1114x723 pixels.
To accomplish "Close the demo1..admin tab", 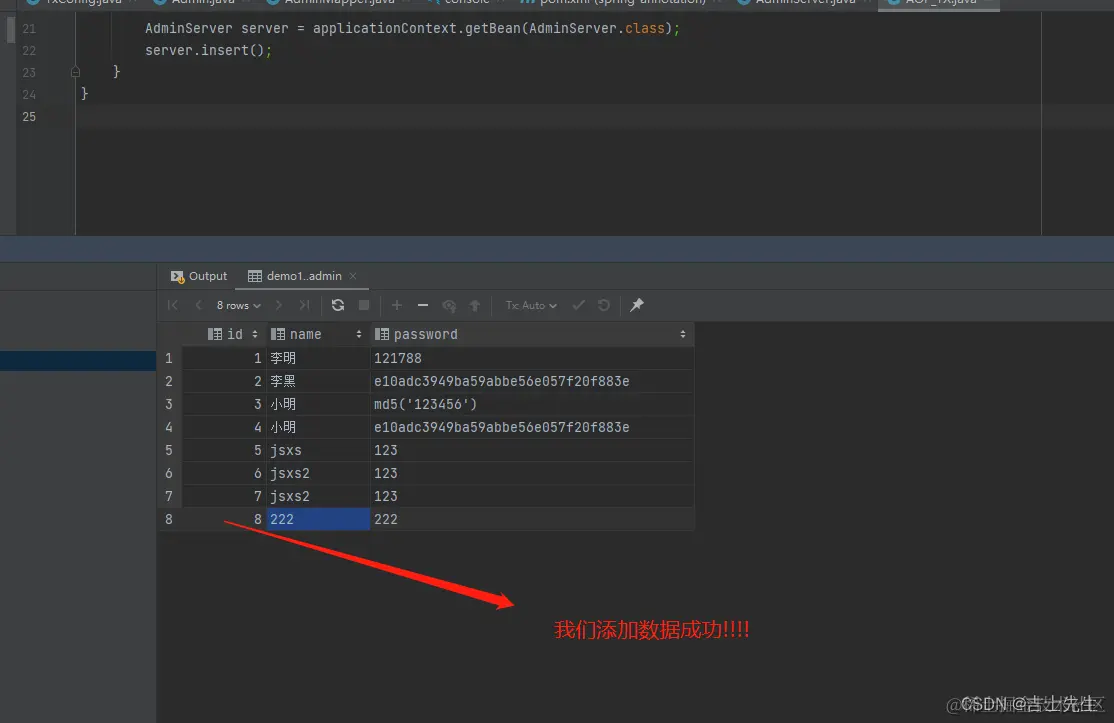I will click(x=353, y=276).
